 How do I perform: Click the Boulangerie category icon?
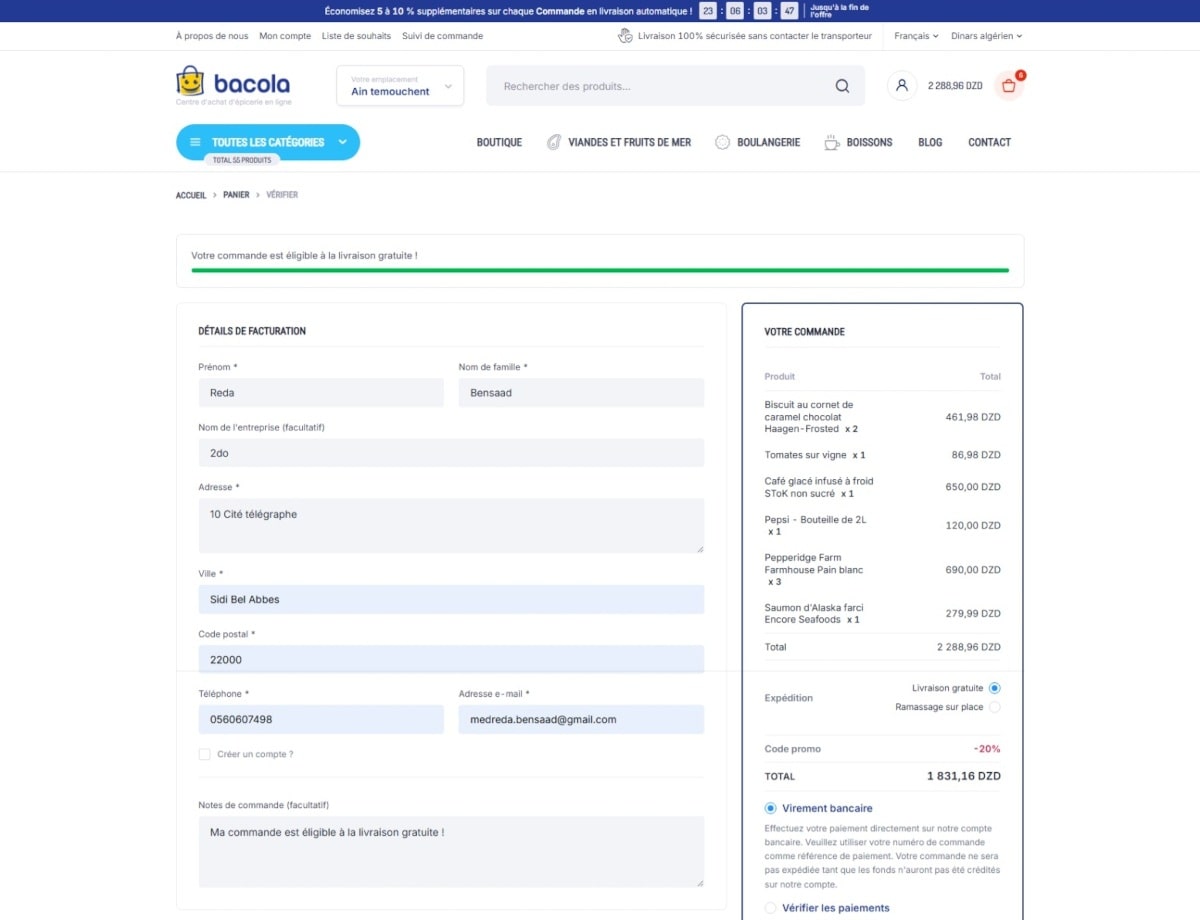point(722,142)
